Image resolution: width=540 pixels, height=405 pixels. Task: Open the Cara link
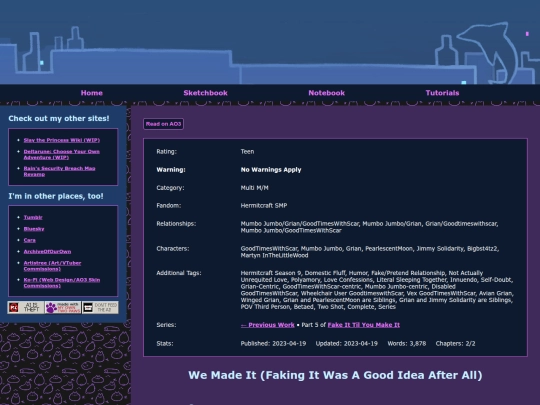click(30, 240)
